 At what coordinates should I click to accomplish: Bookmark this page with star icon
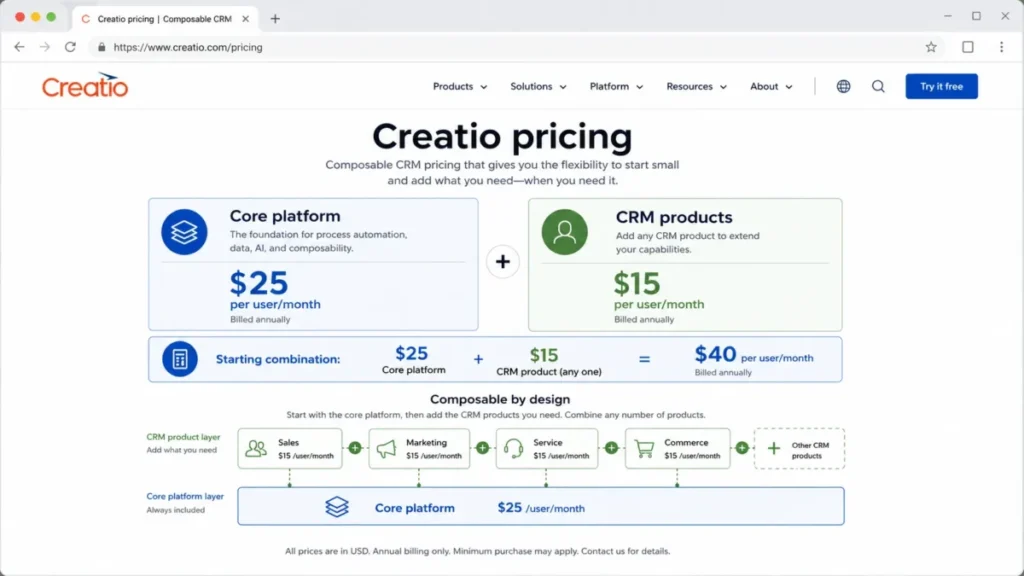point(931,47)
